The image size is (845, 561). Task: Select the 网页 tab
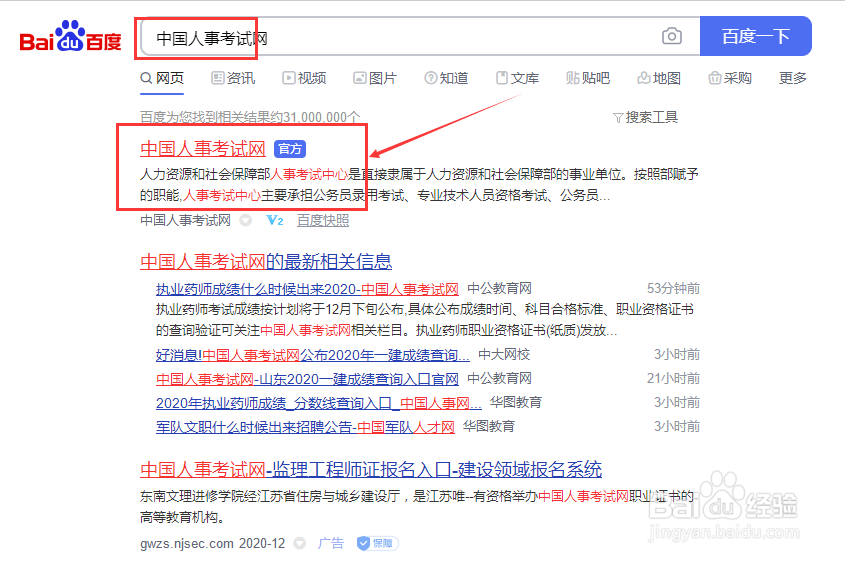point(162,79)
